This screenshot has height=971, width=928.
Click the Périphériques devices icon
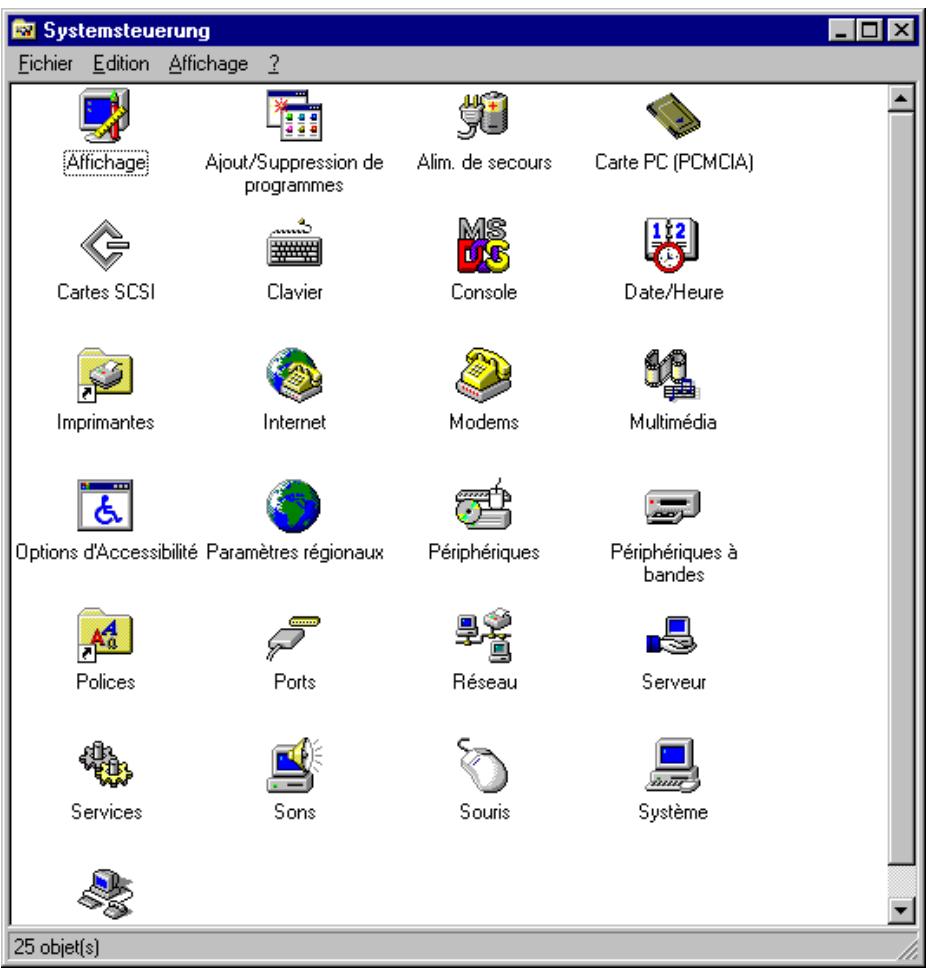coord(484,504)
